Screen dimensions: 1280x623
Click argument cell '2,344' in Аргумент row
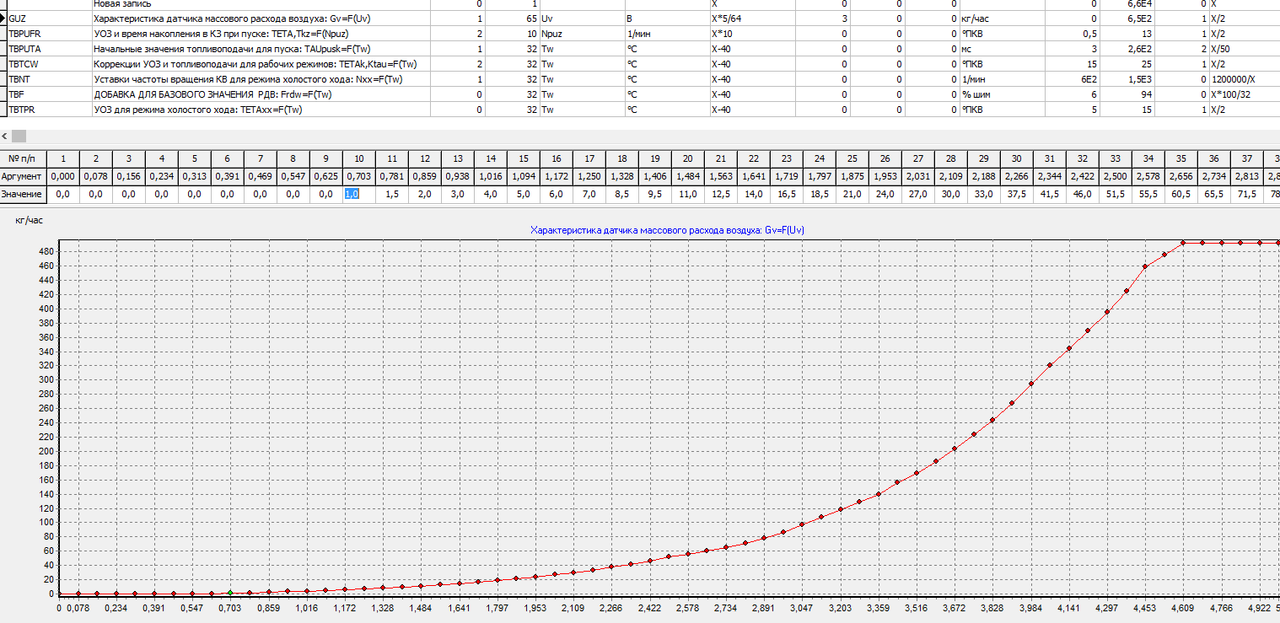[1049, 176]
